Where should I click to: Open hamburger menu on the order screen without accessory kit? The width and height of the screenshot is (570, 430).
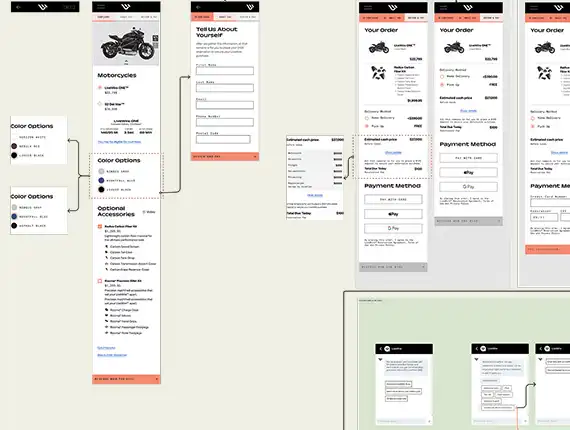[443, 7]
